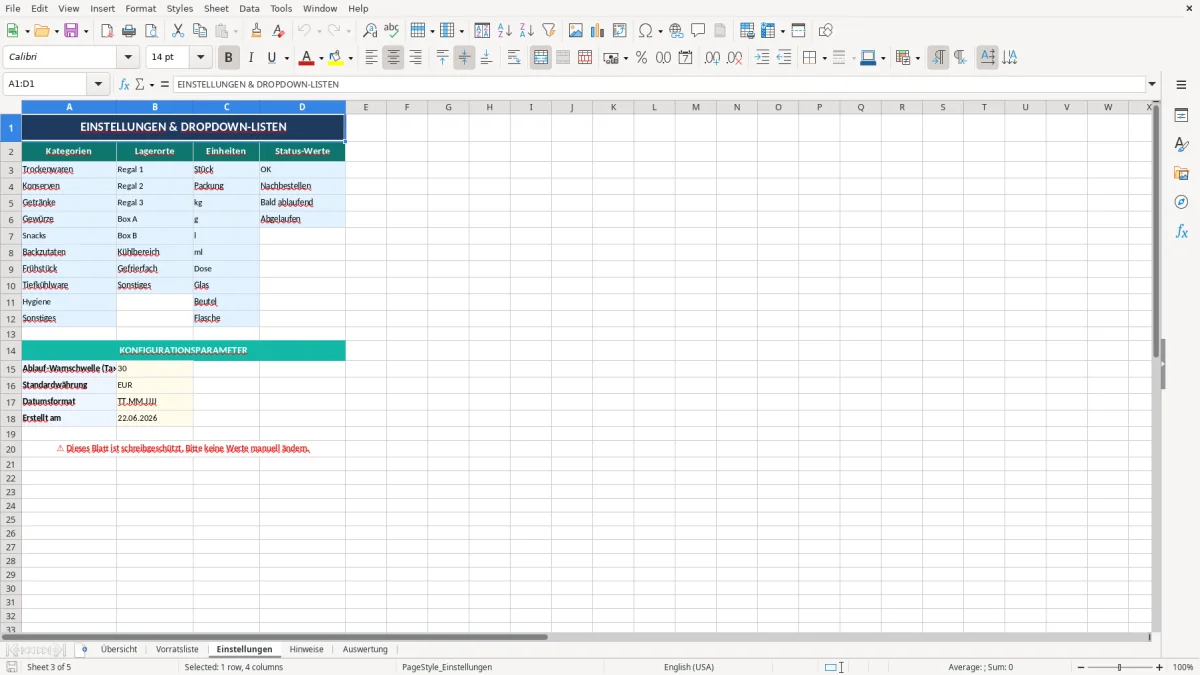Image resolution: width=1200 pixels, height=675 pixels.
Task: Toggle Wrap Text
Action: tap(514, 58)
